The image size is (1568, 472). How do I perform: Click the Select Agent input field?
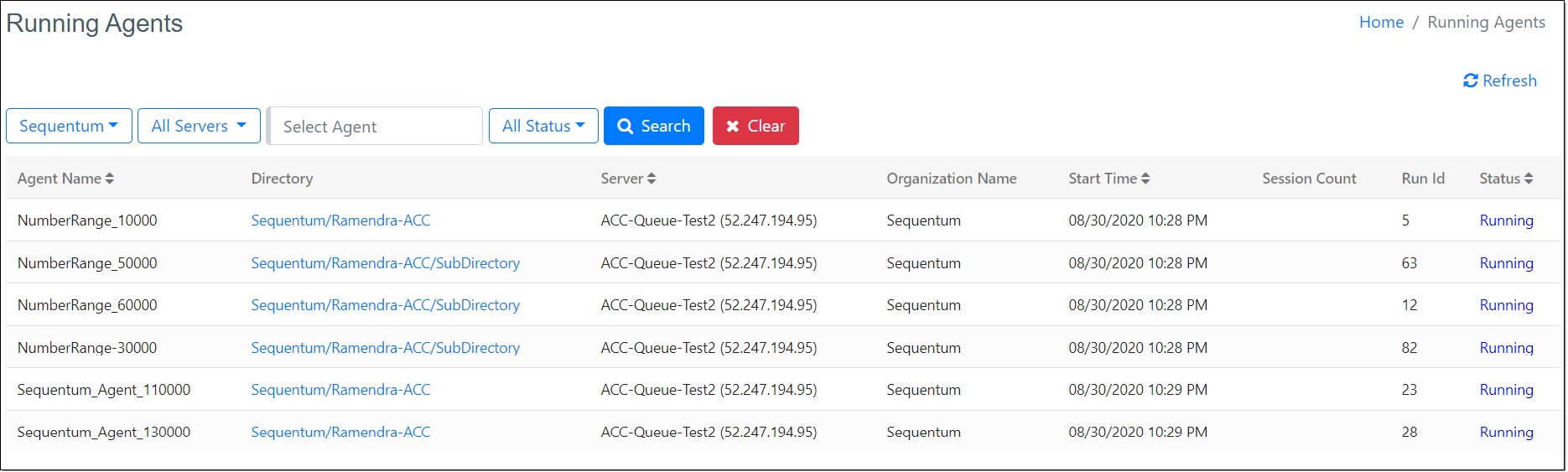click(376, 126)
